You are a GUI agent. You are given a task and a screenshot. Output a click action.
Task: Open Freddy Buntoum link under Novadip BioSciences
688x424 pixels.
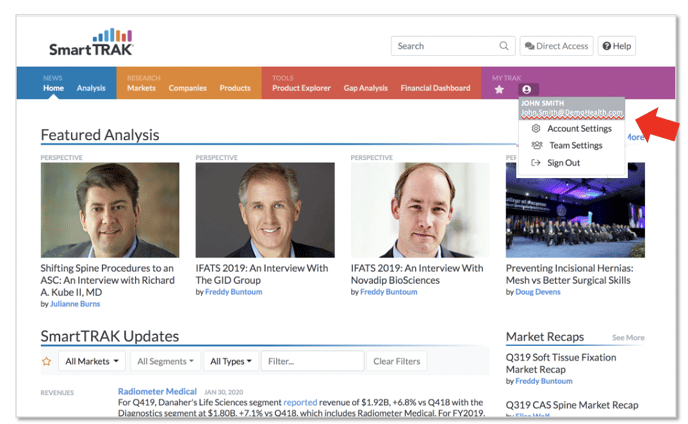389,292
